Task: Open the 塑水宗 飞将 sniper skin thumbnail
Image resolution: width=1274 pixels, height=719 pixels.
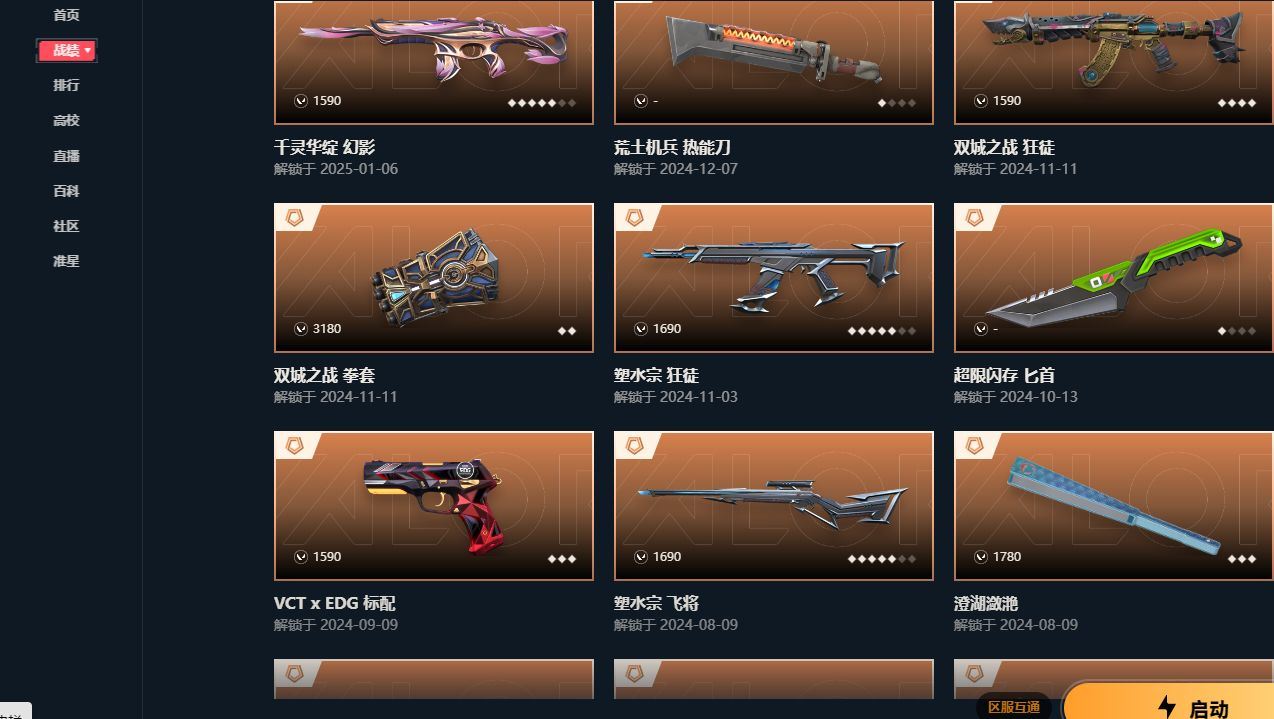Action: pos(774,506)
